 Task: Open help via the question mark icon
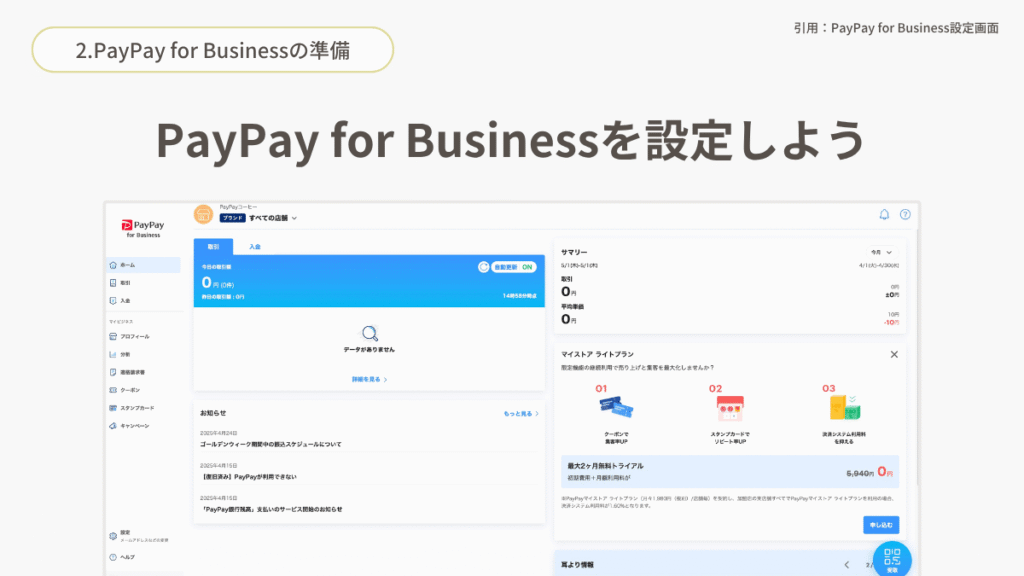[905, 214]
